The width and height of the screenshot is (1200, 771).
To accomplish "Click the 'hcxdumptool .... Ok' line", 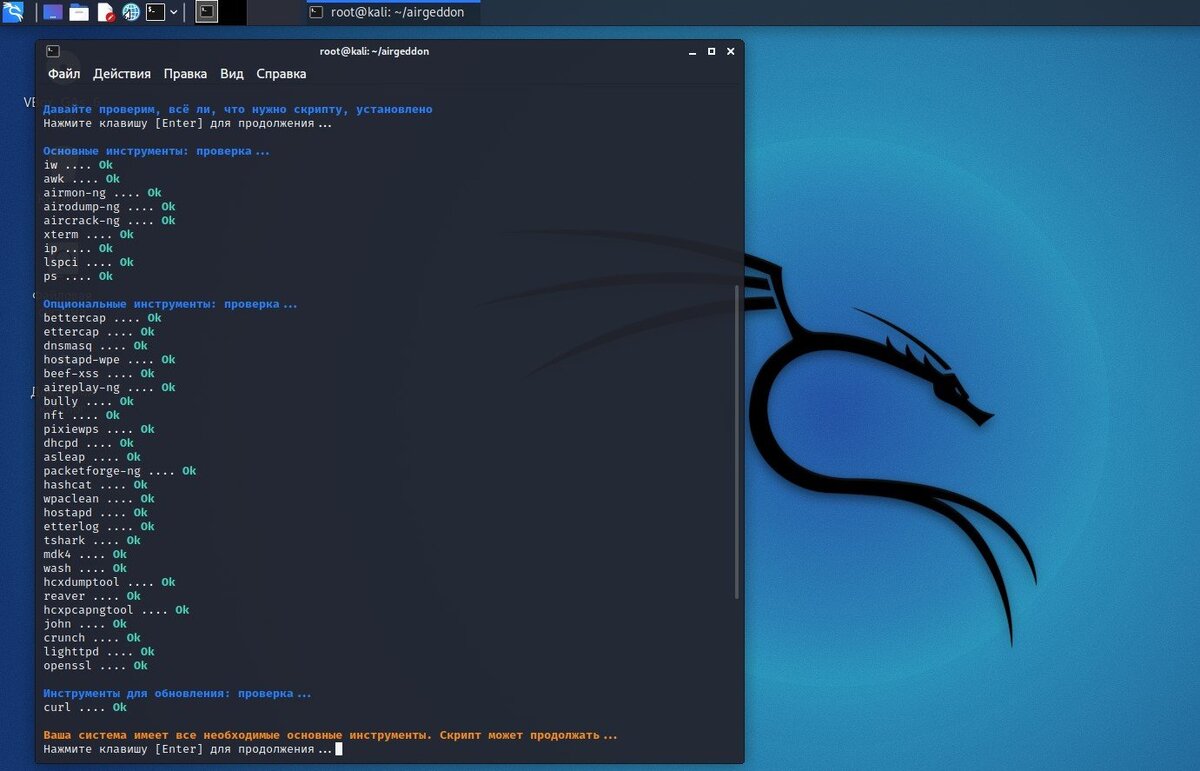I will tap(109, 582).
